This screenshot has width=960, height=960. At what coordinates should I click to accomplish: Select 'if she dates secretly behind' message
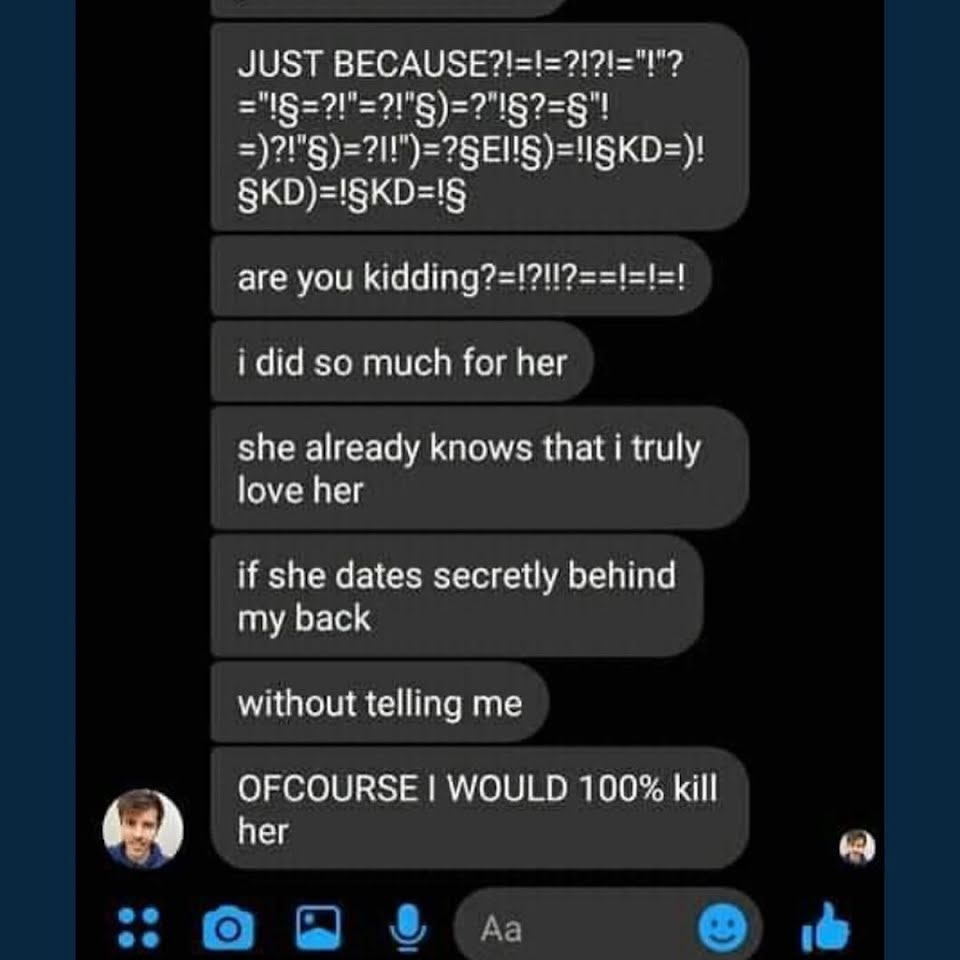(x=457, y=596)
